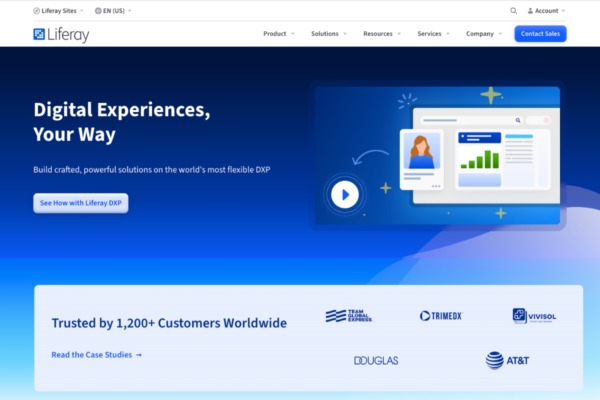This screenshot has height=400, width=600.
Task: Open the Account dropdown menu
Action: pos(546,11)
